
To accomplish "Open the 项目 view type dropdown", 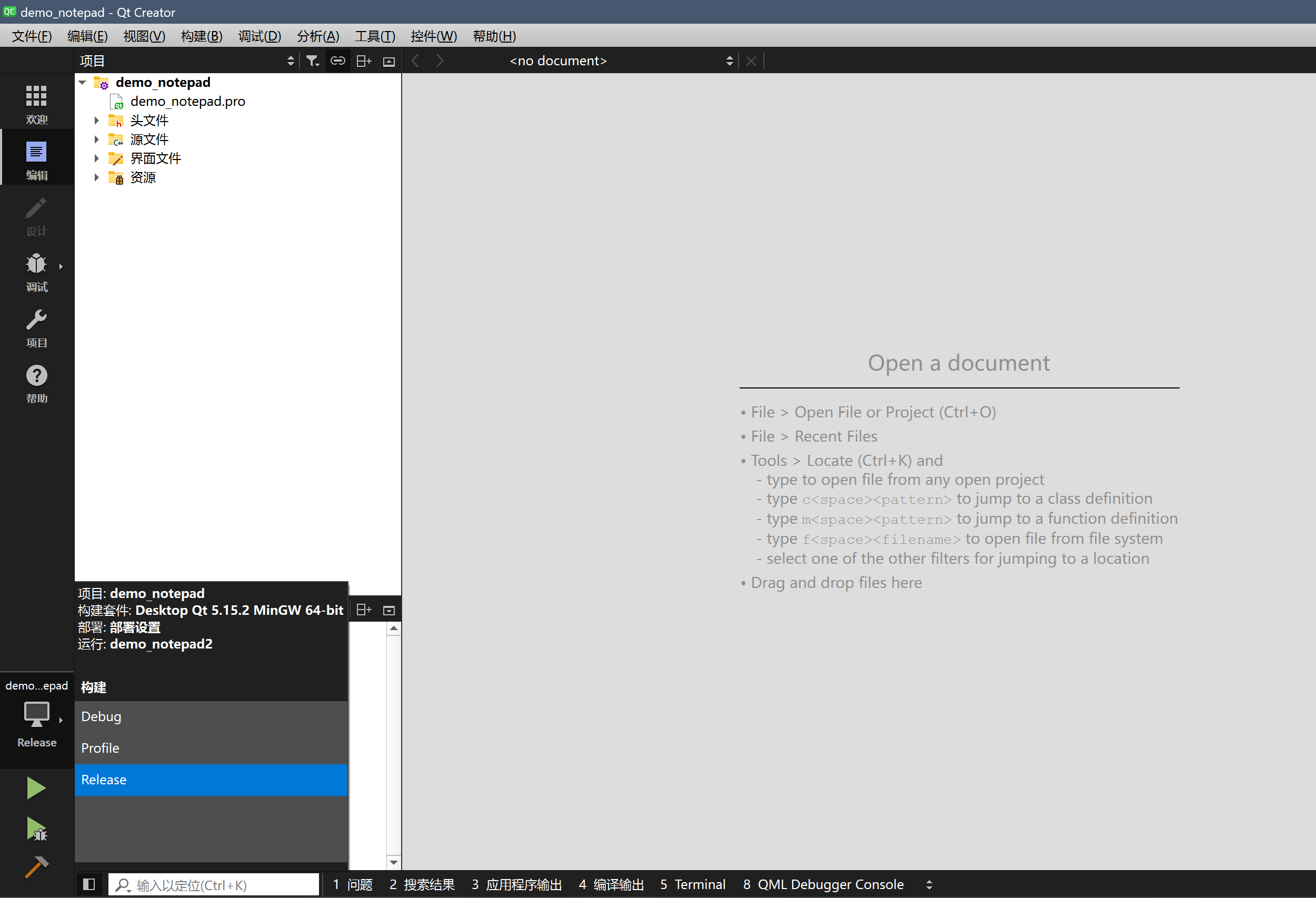I will pos(187,61).
